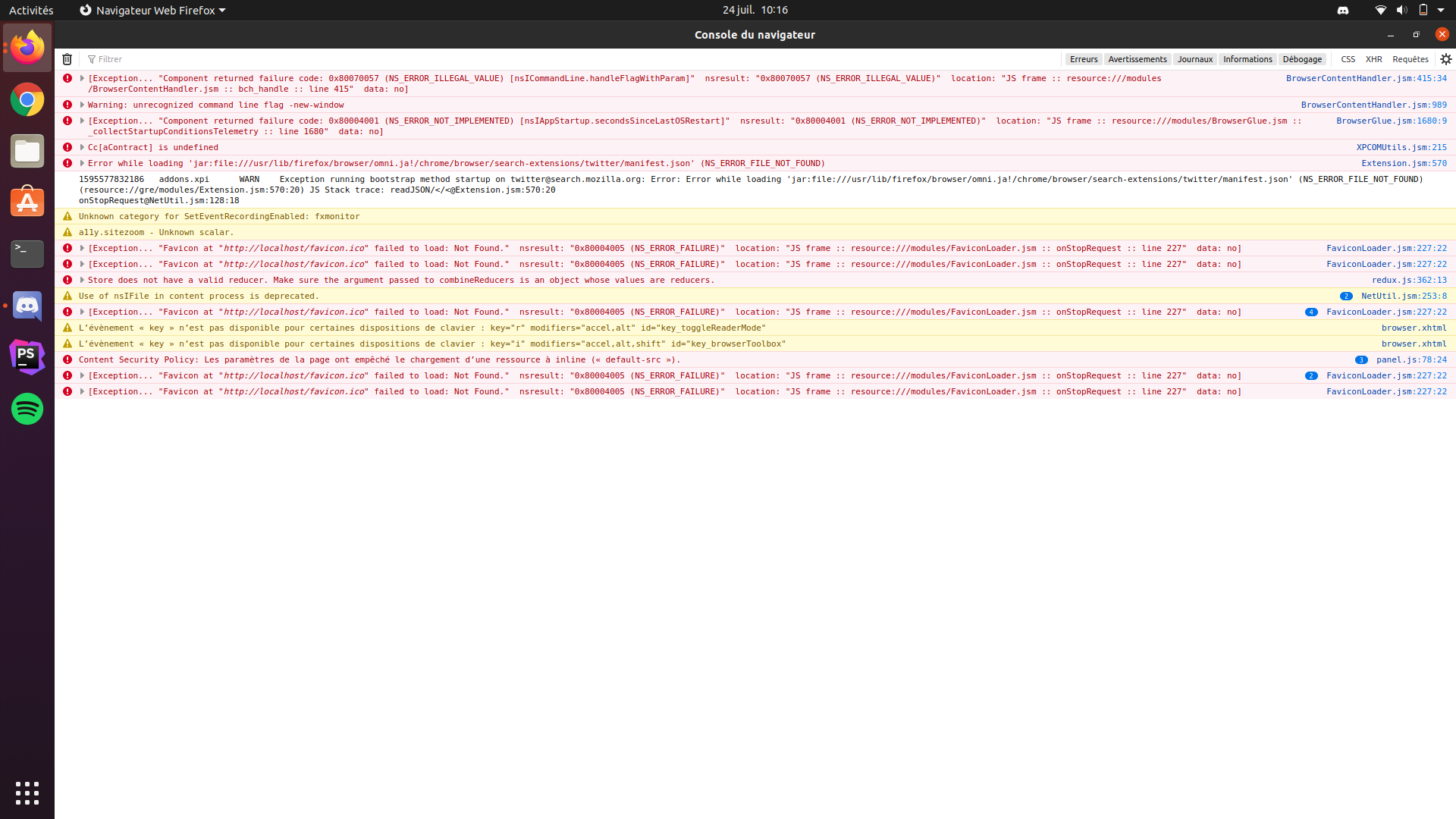
Task: Open Discord from the dock
Action: [27, 306]
